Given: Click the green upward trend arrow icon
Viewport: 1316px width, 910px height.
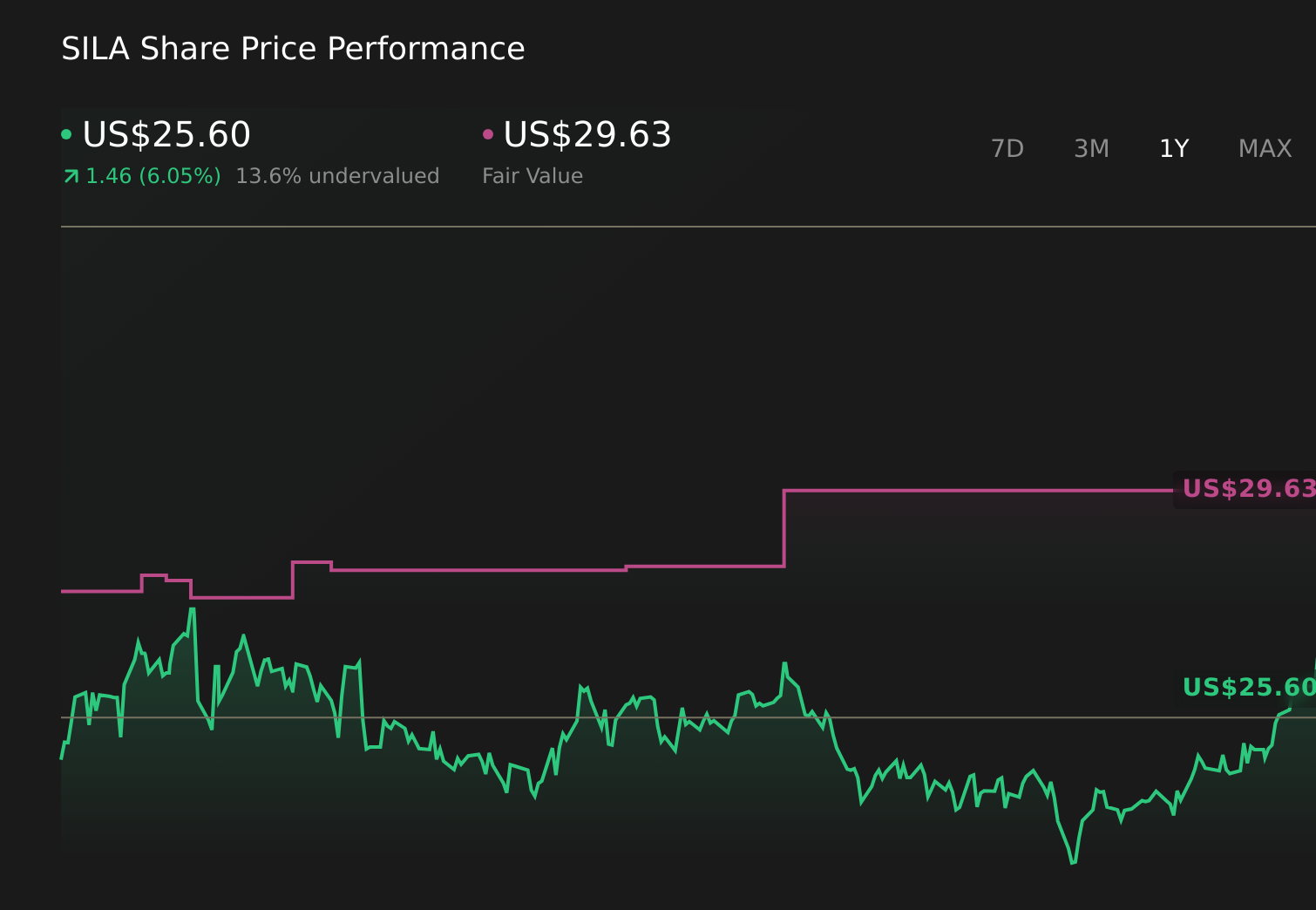Looking at the screenshot, I should (x=70, y=175).
